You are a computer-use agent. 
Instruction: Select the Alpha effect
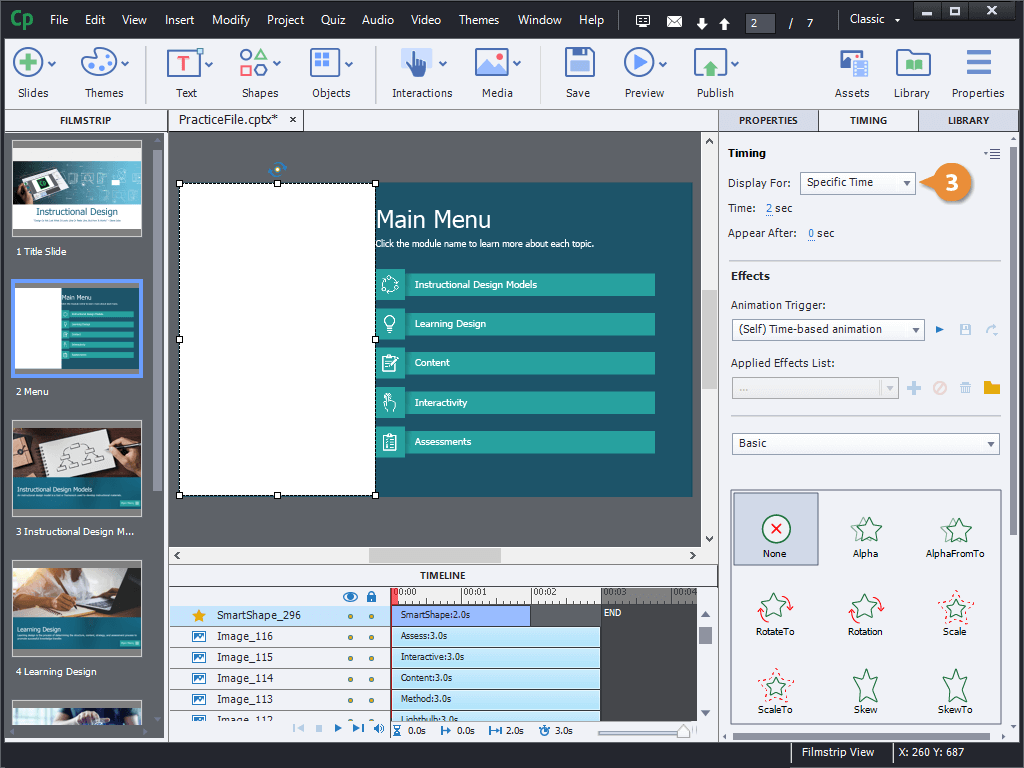tap(865, 537)
